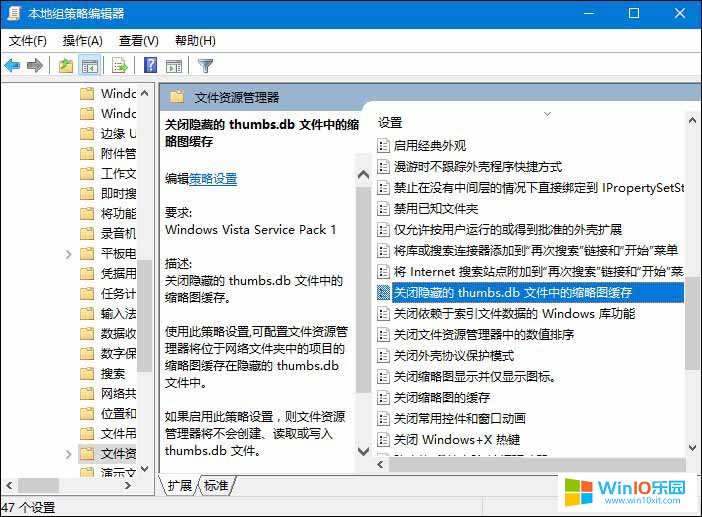702x517 pixels.
Task: Click the Export list toolbar icon
Action: tap(120, 66)
